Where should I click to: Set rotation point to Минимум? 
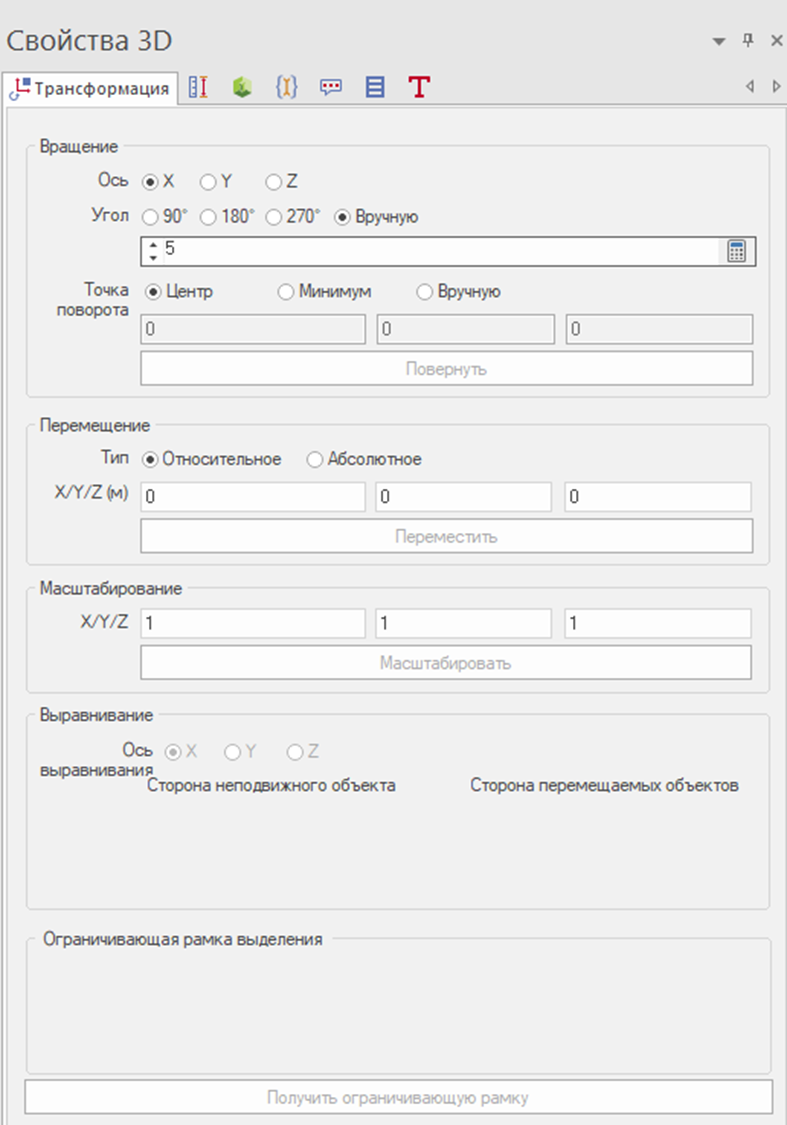pyautogui.click(x=286, y=292)
